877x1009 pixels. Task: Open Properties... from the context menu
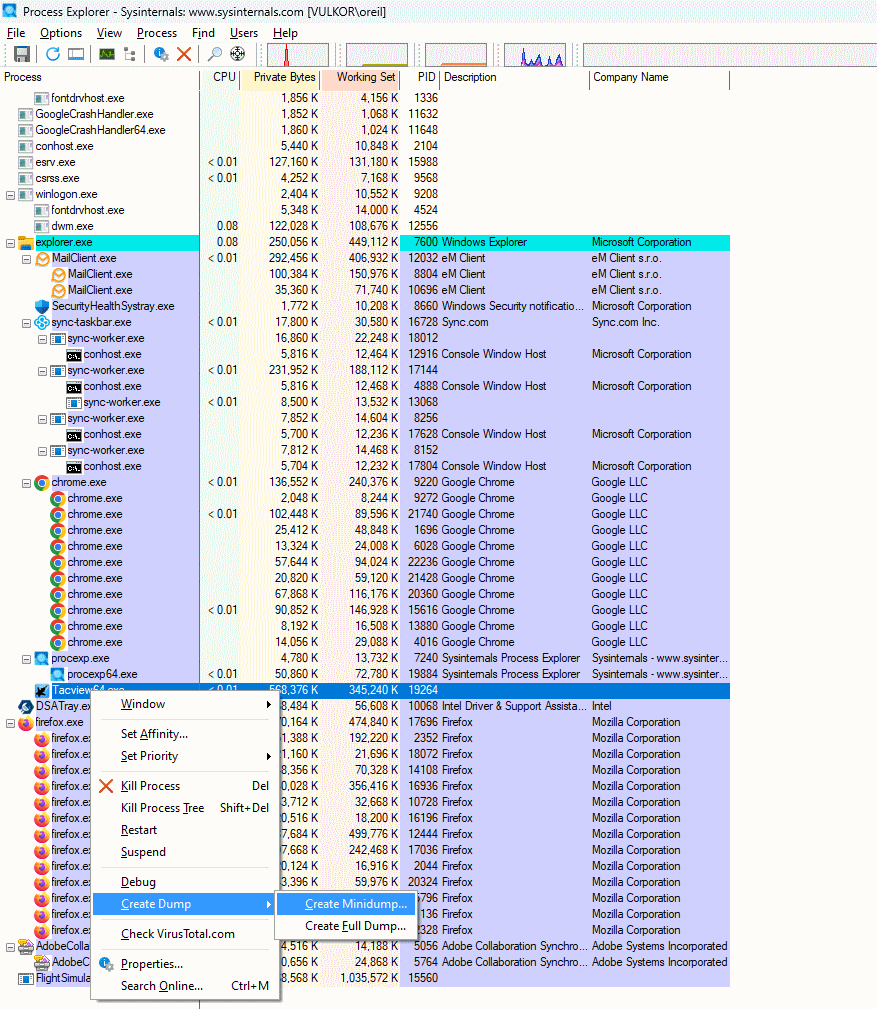185,964
